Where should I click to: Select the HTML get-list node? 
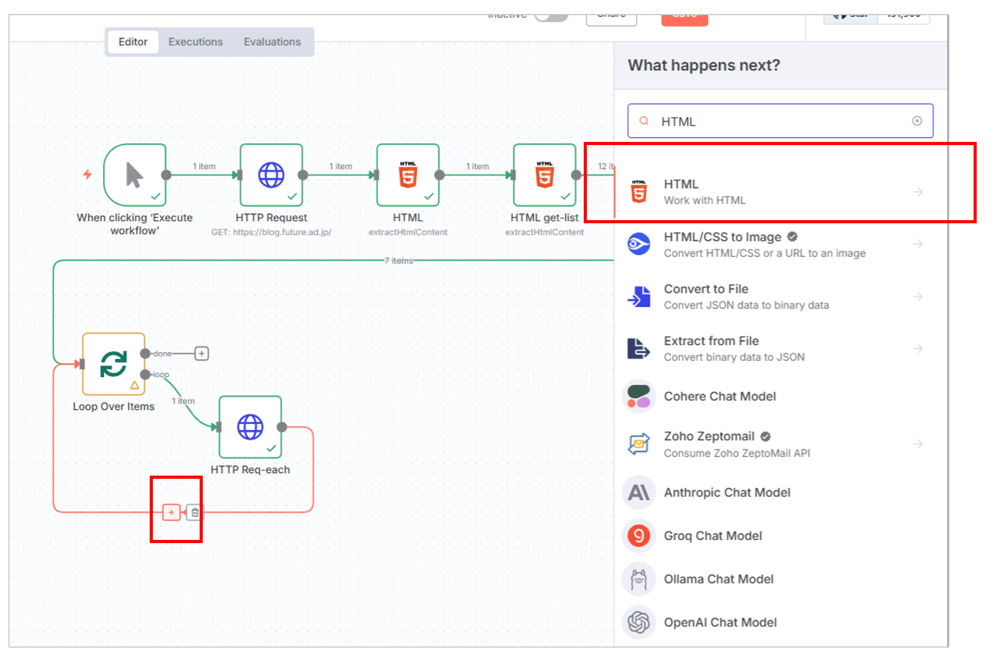(x=545, y=175)
